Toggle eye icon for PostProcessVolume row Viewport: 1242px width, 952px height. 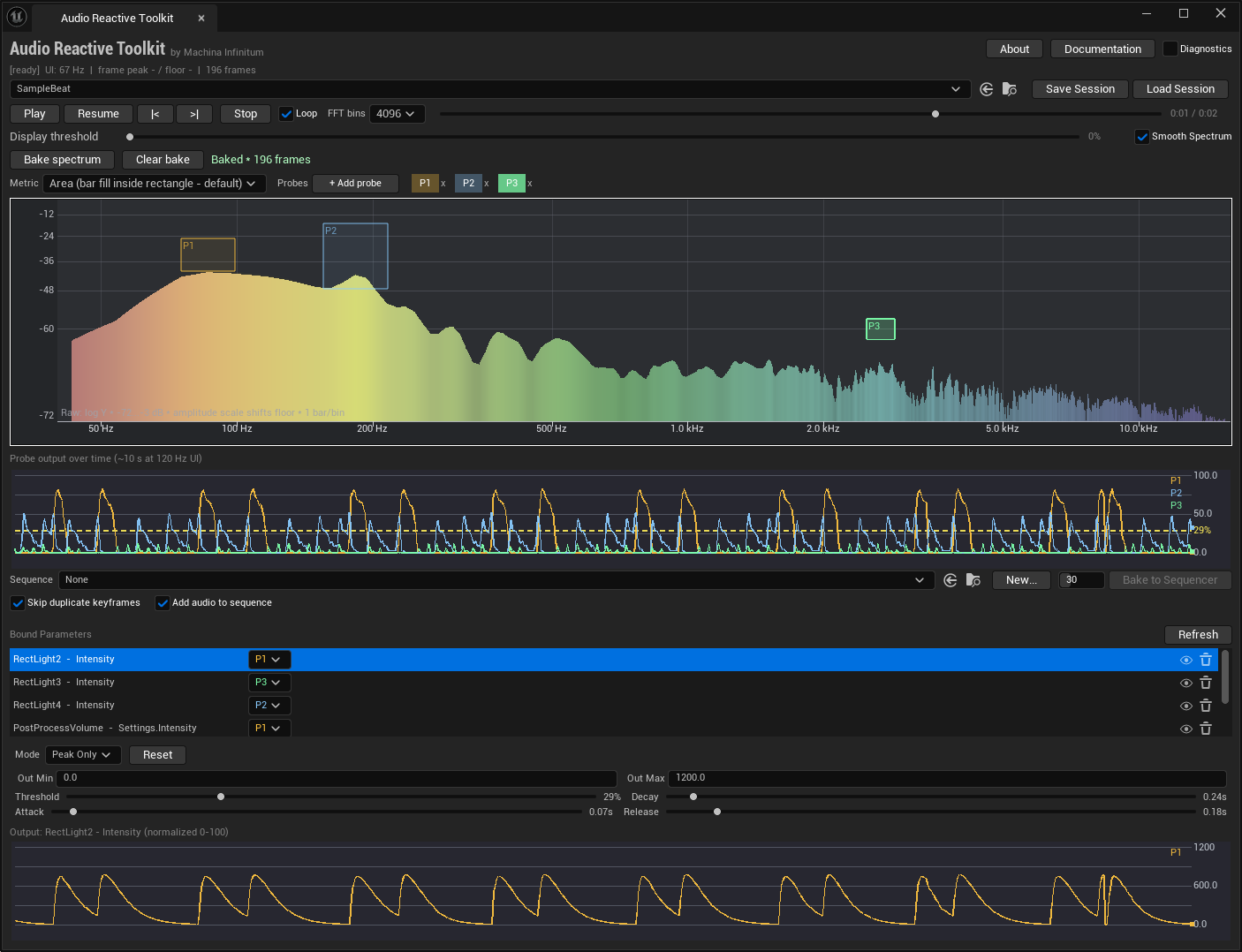1186,729
